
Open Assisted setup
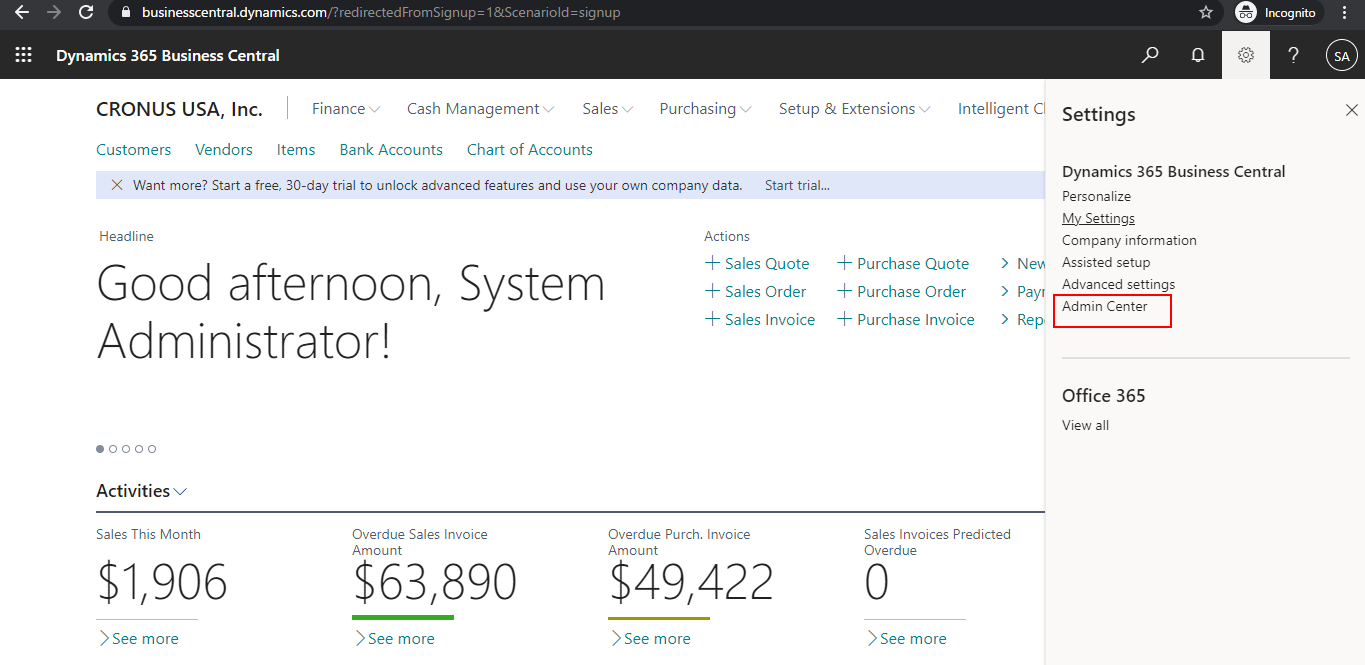1106,262
